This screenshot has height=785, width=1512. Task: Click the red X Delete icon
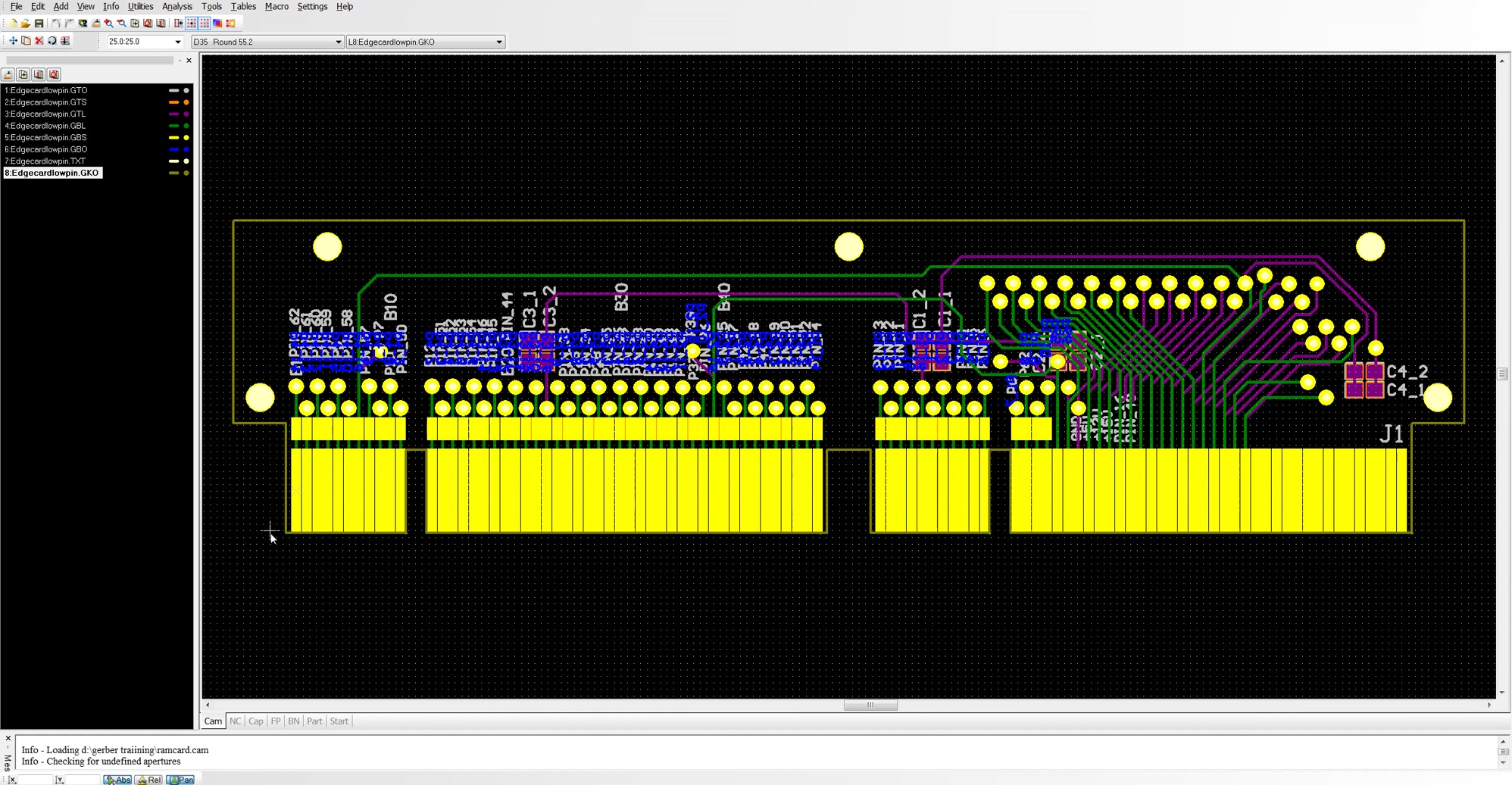(39, 41)
